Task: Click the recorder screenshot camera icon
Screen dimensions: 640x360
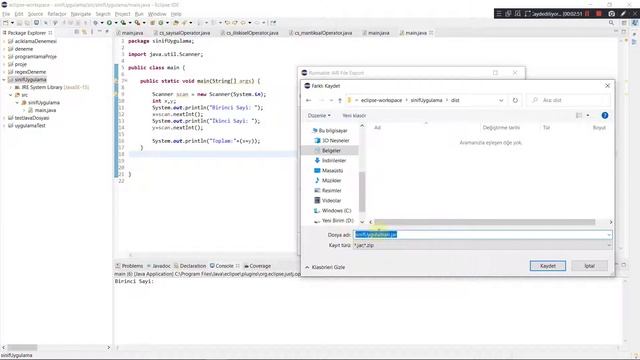Action: pyautogui.click(x=611, y=13)
